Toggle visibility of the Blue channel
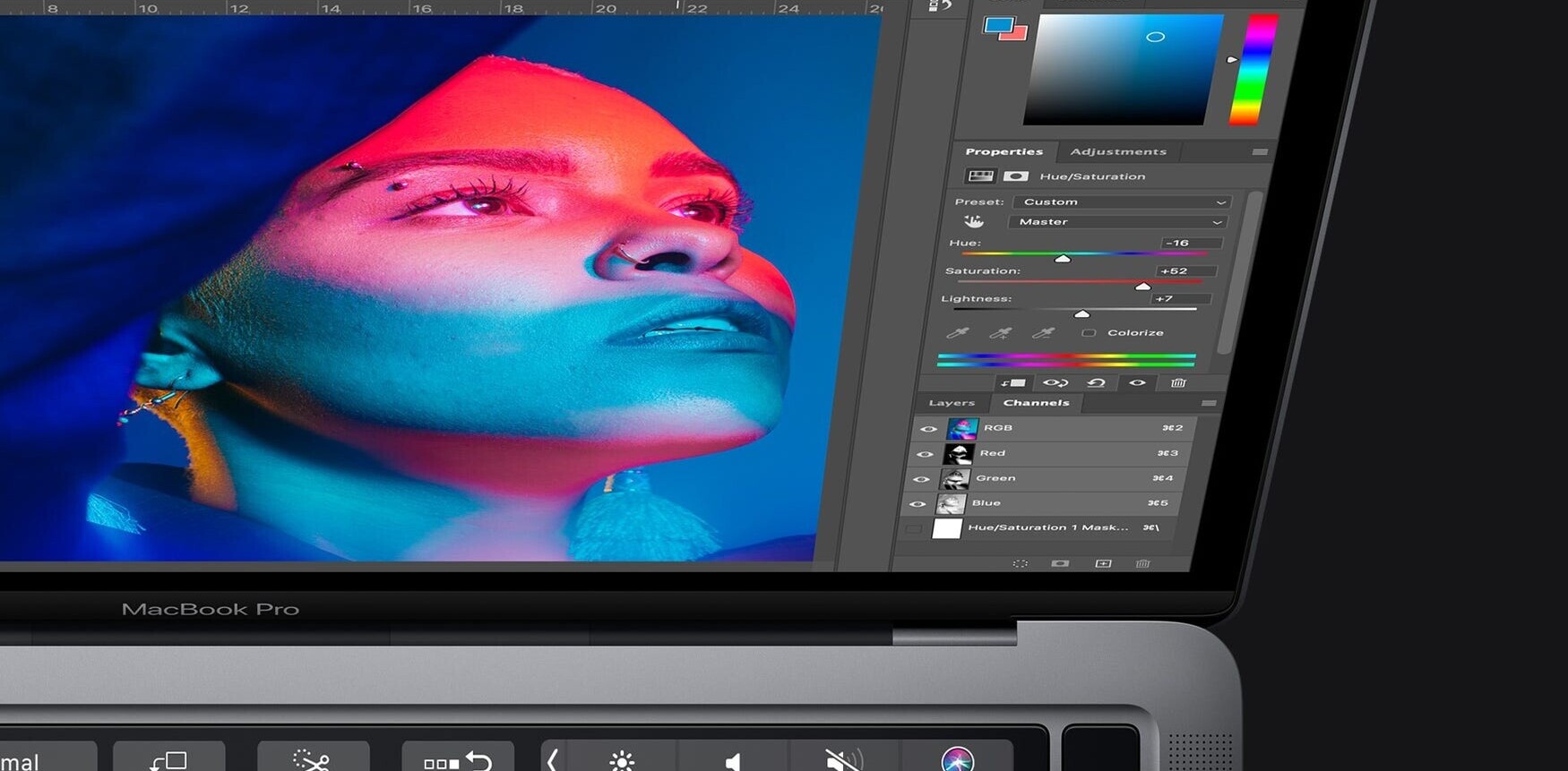 point(917,504)
